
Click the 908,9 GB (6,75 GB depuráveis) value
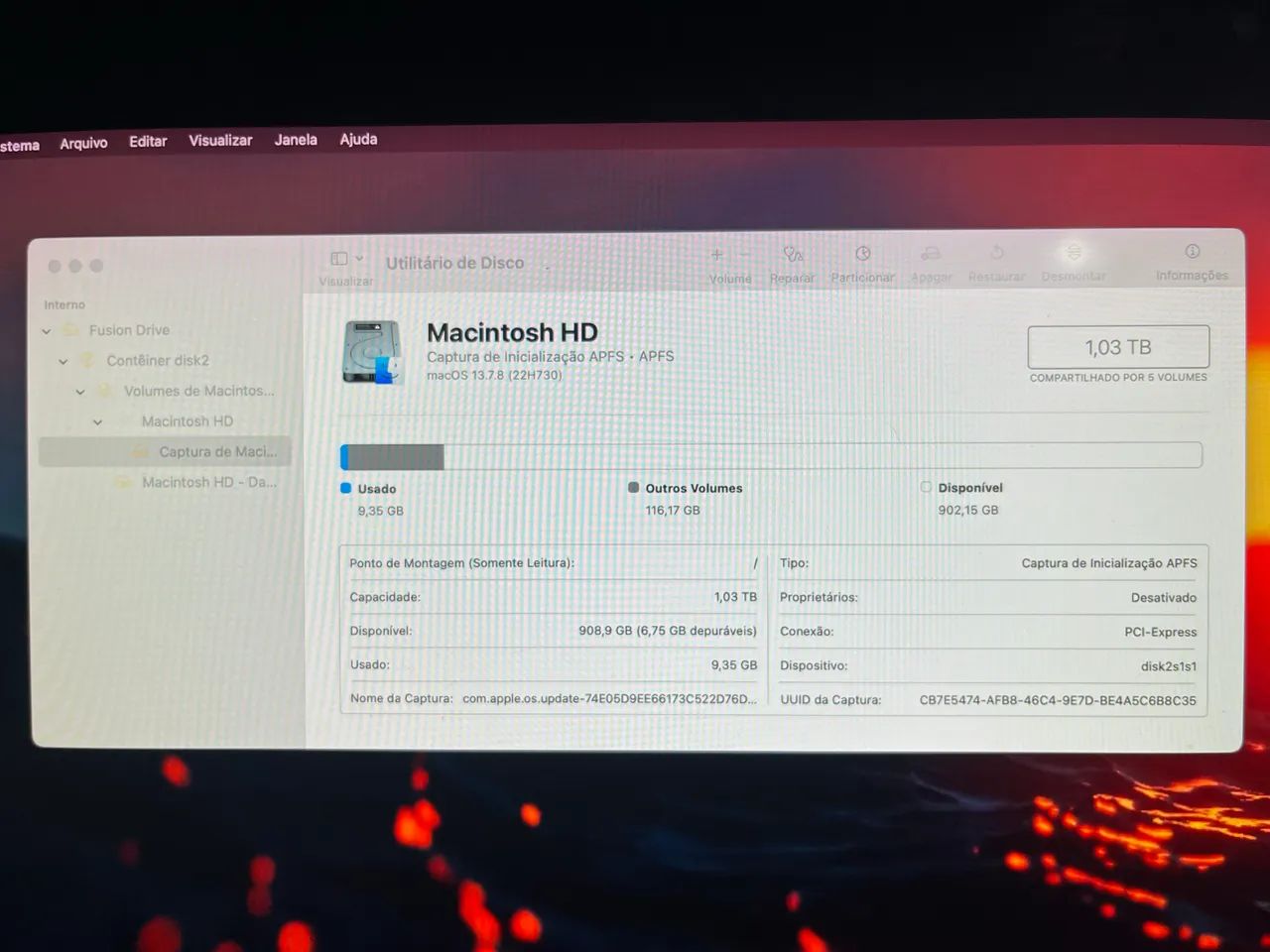point(668,631)
